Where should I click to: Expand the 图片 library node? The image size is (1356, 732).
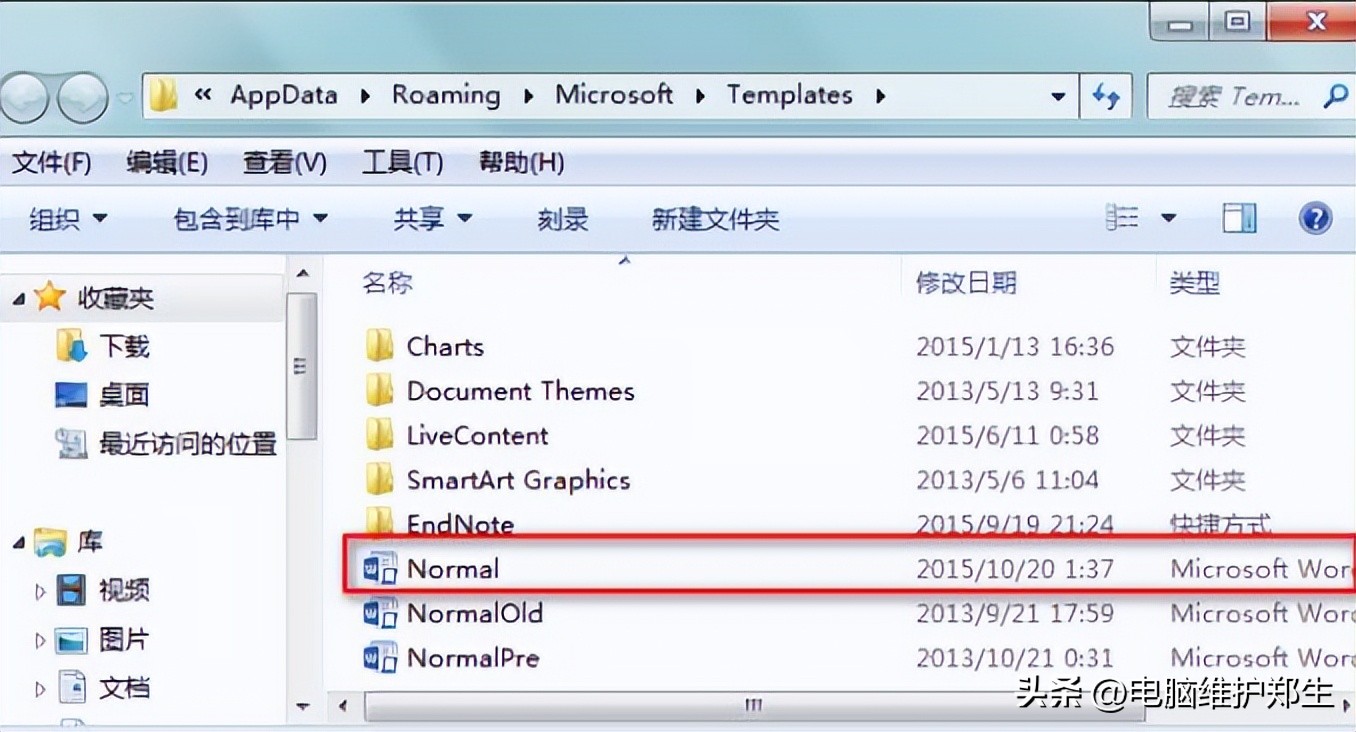[40, 640]
